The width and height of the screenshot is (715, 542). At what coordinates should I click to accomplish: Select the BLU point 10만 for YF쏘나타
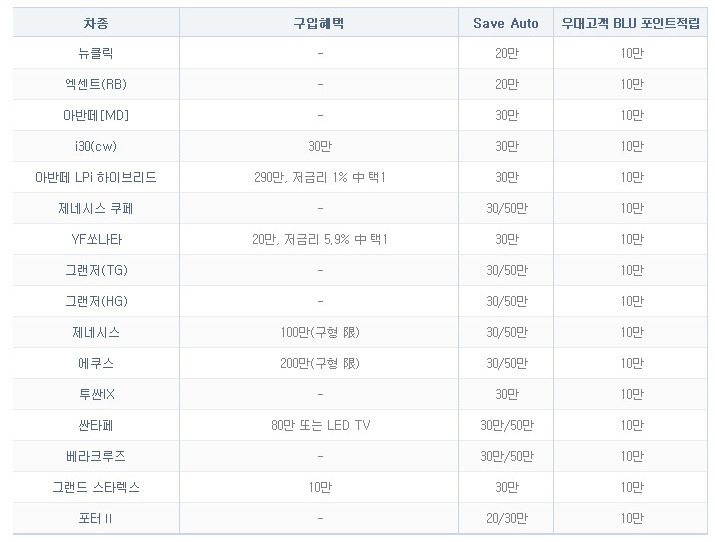[x=632, y=239]
